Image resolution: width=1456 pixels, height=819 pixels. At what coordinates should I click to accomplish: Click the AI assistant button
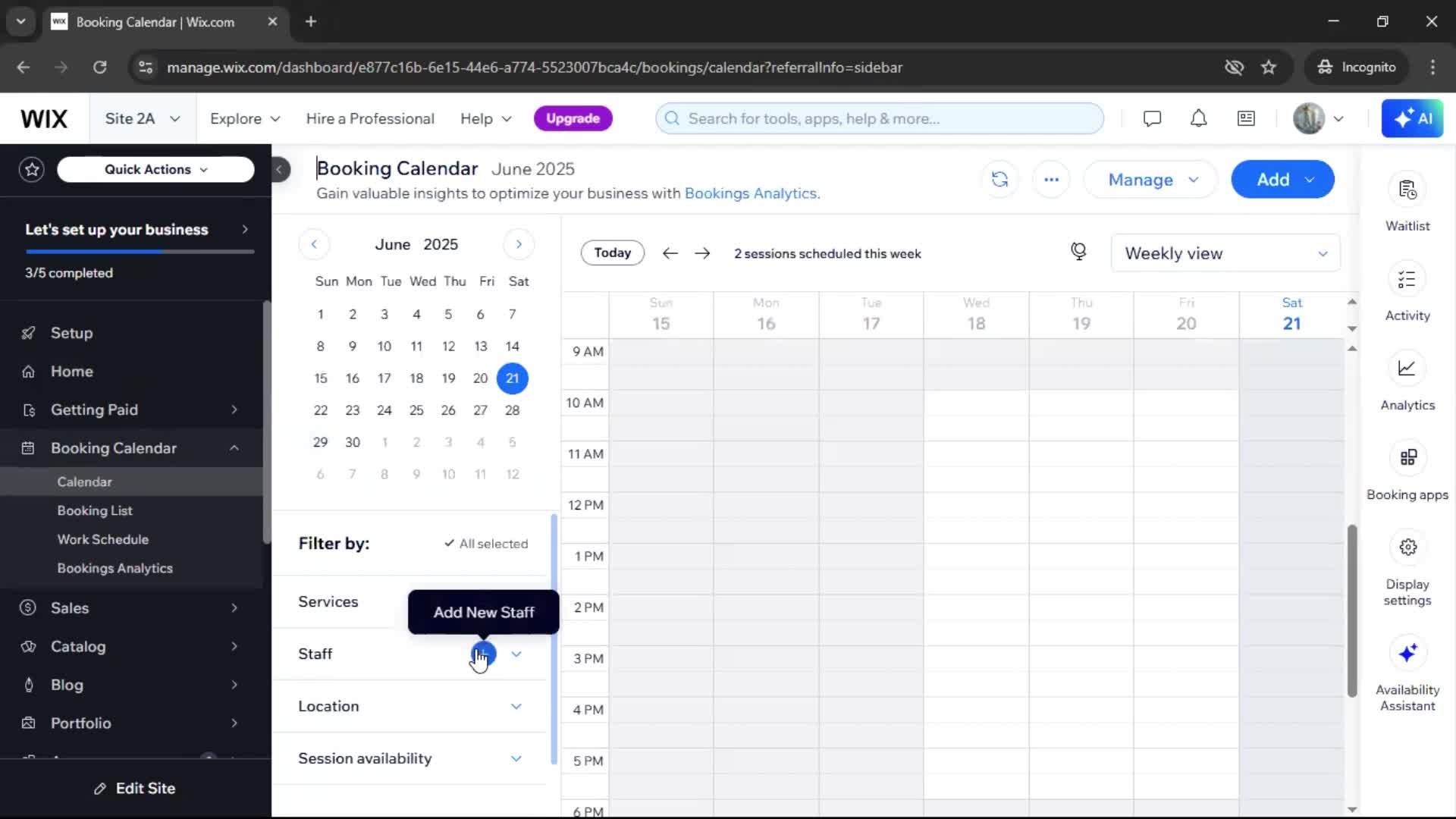[1412, 118]
